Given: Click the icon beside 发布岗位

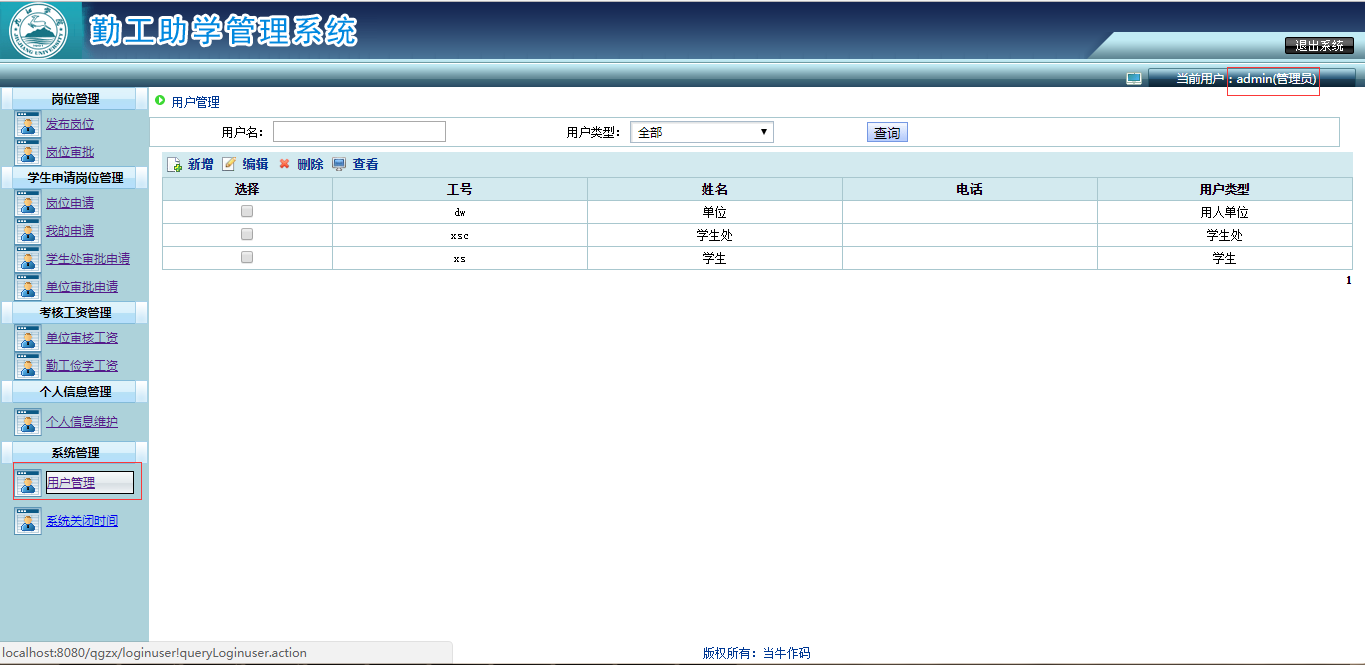Looking at the screenshot, I should click(x=28, y=124).
